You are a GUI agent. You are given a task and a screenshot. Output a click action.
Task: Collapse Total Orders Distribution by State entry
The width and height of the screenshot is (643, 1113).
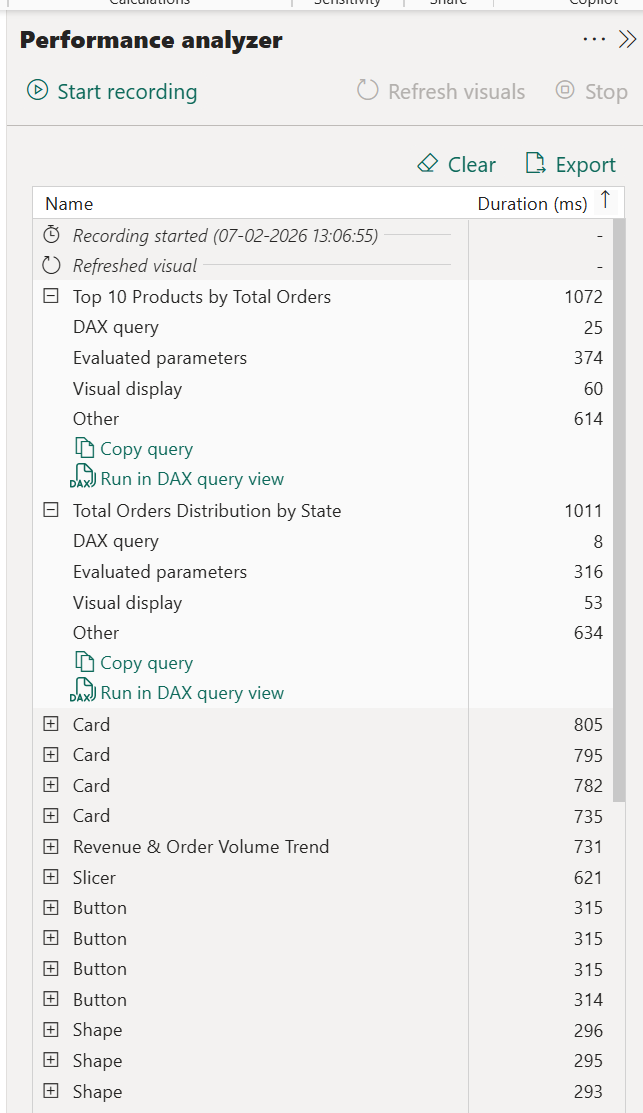(51, 510)
